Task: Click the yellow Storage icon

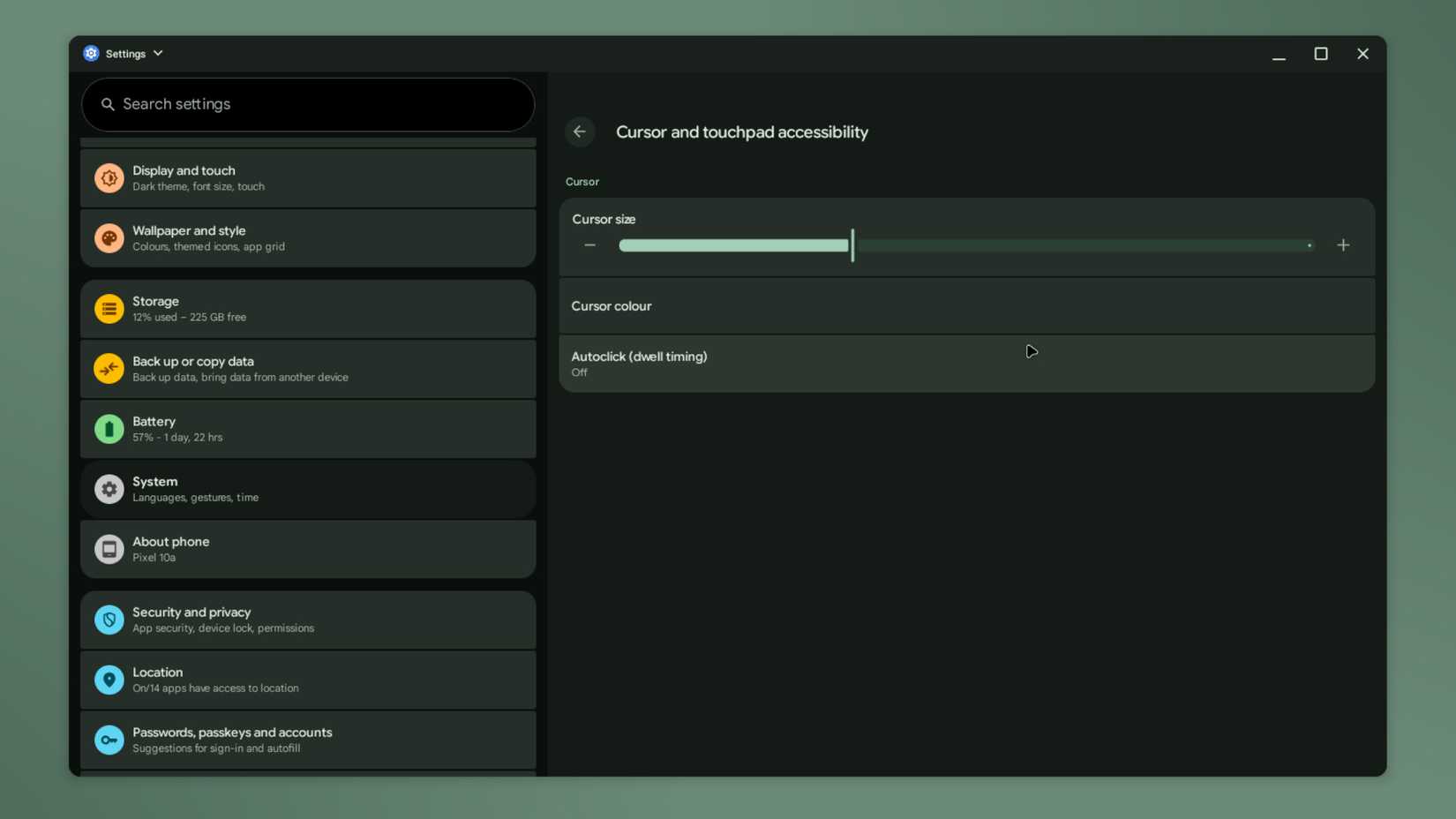Action: pyautogui.click(x=109, y=309)
